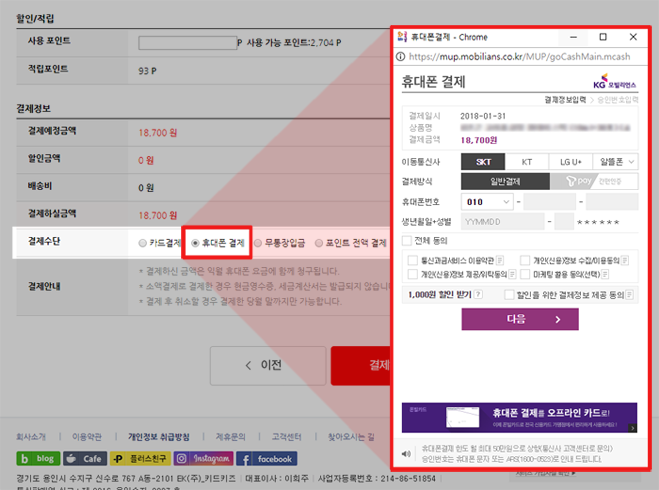Screen dimensions: 659x490
Task: Select KT carrier tab
Action: coord(527,162)
